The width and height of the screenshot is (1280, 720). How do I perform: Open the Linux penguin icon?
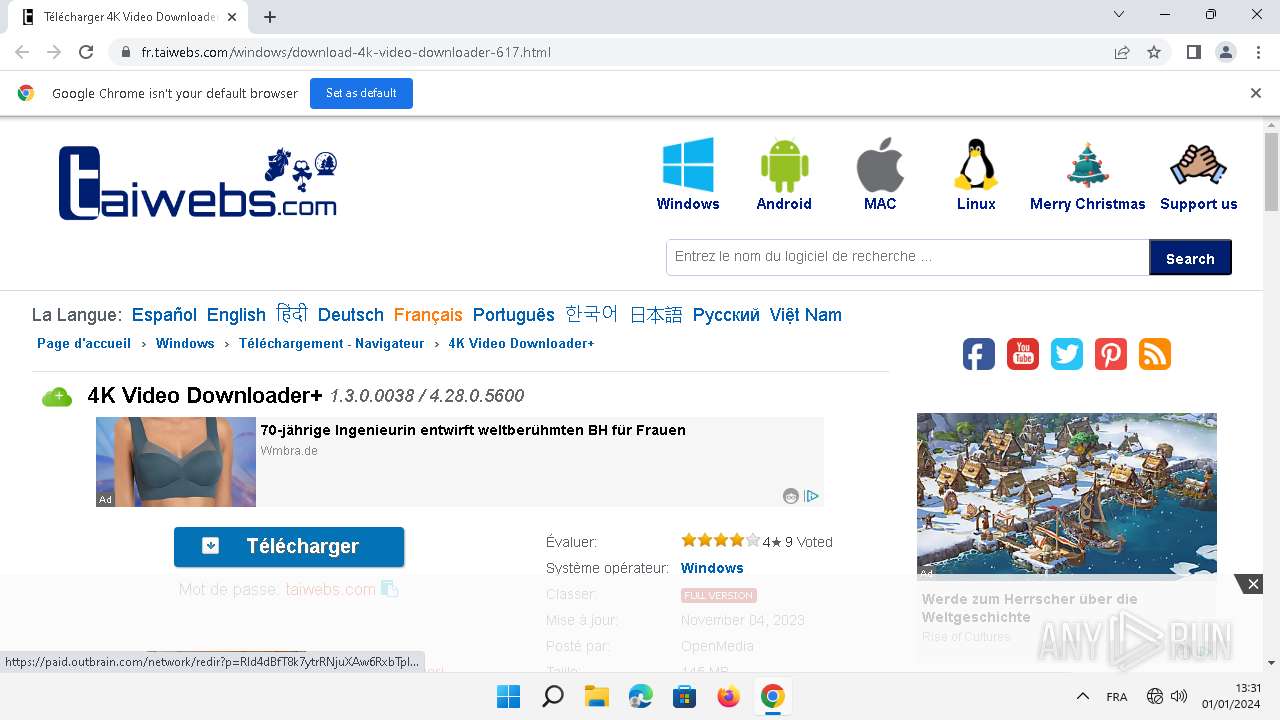976,165
